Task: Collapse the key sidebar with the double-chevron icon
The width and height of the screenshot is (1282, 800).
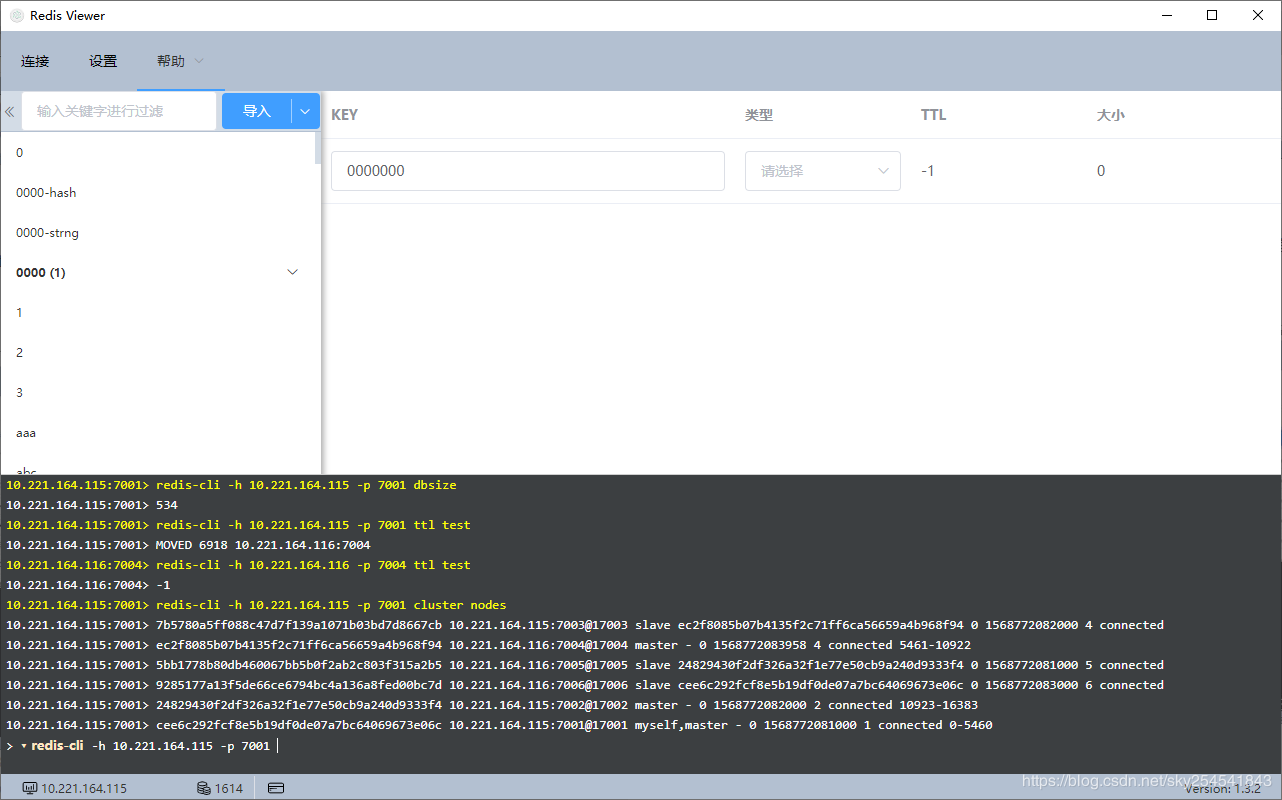Action: click(10, 112)
